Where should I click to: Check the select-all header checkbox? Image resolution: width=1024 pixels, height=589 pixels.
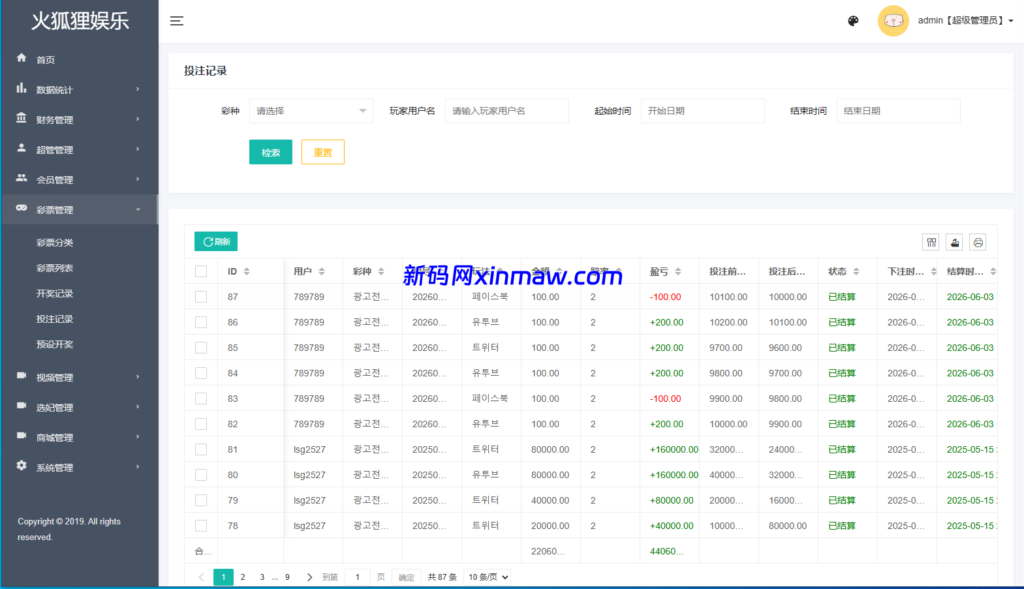201,272
